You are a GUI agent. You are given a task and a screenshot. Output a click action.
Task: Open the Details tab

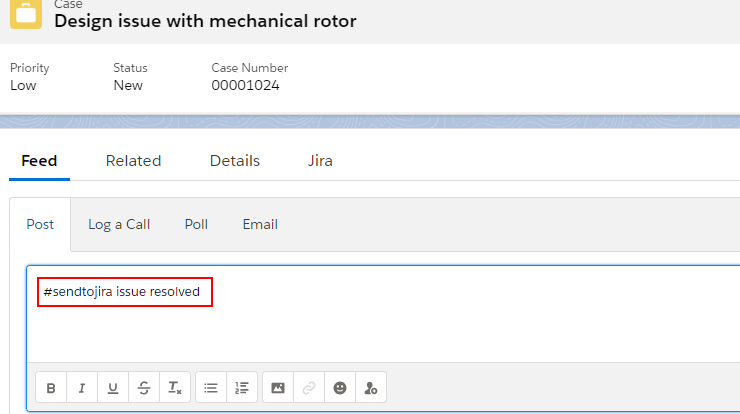pyautogui.click(x=235, y=161)
